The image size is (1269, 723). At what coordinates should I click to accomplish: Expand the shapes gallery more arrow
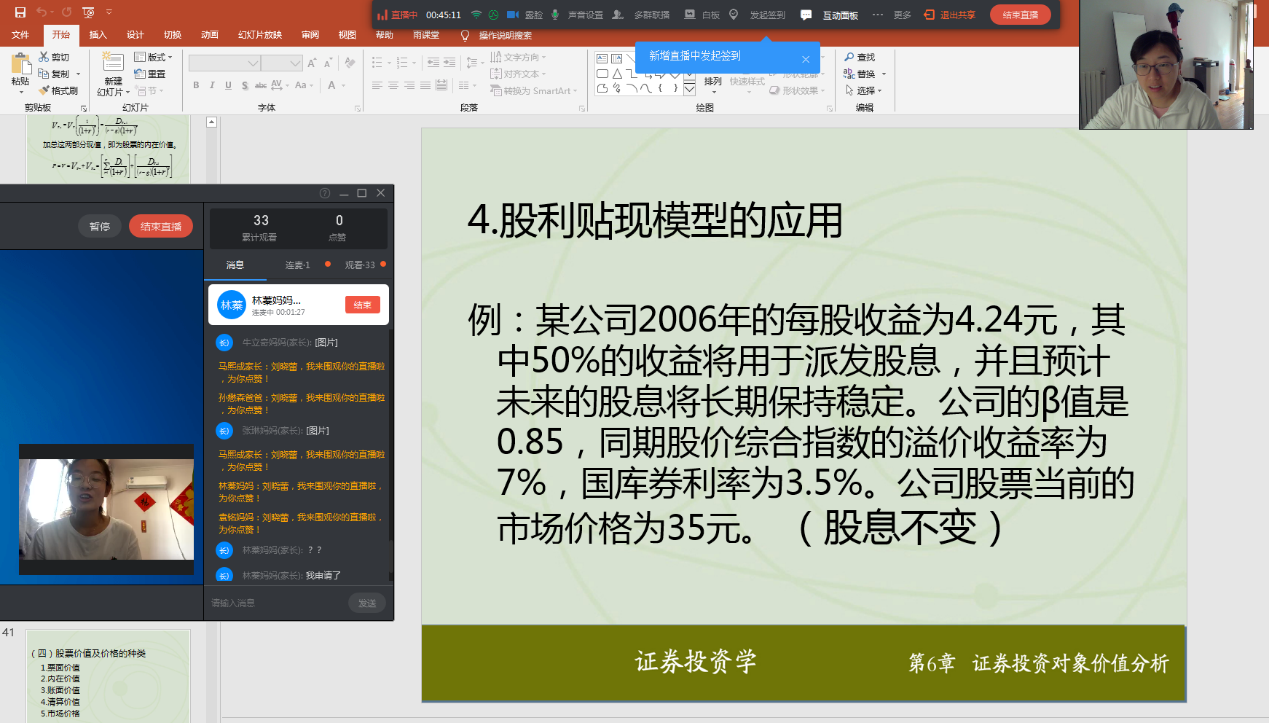click(x=689, y=90)
